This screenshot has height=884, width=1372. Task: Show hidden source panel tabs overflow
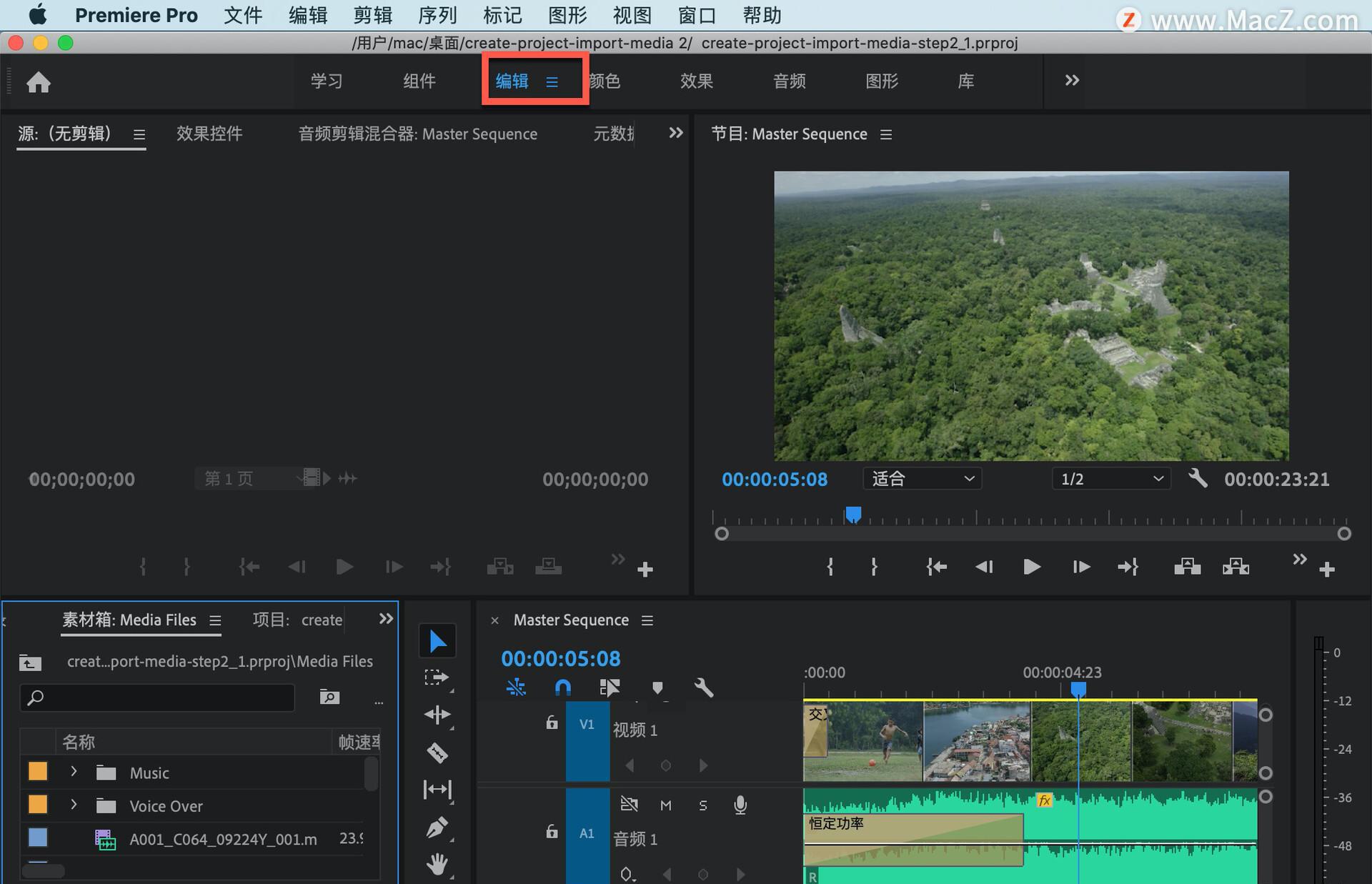(x=675, y=133)
